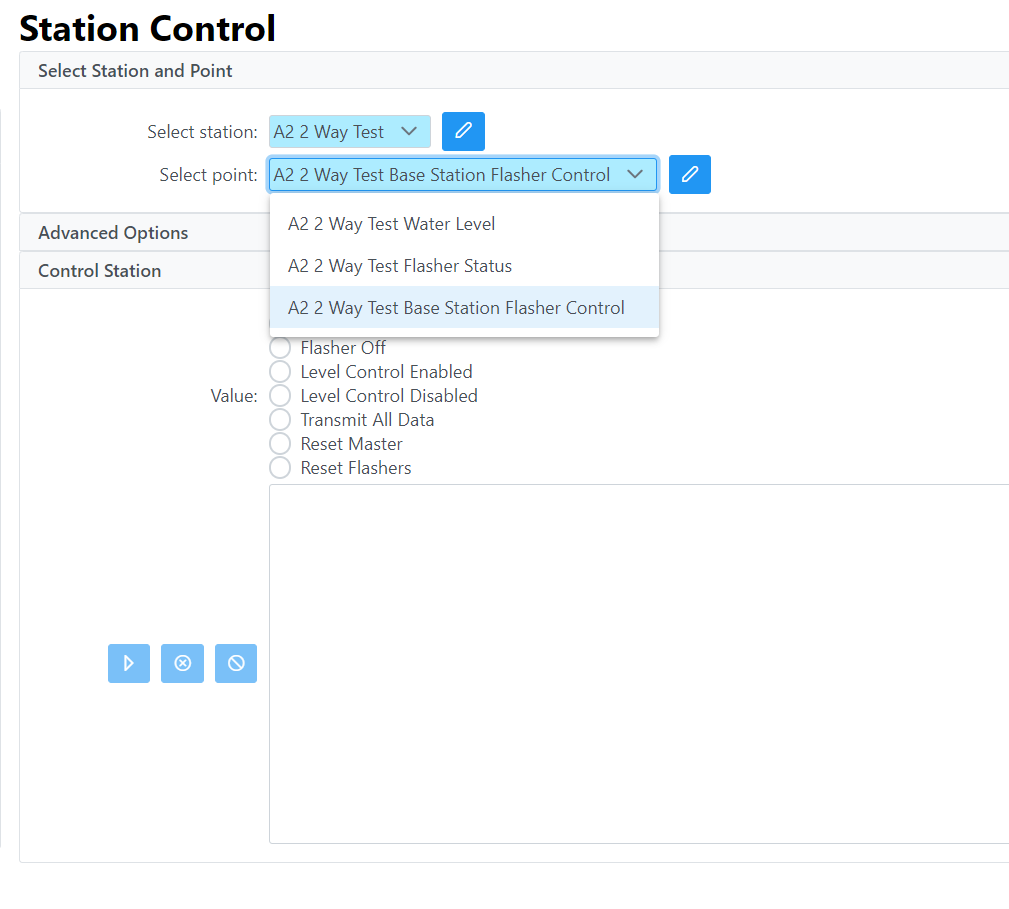Select Level Control Disabled radio button

pos(281,396)
